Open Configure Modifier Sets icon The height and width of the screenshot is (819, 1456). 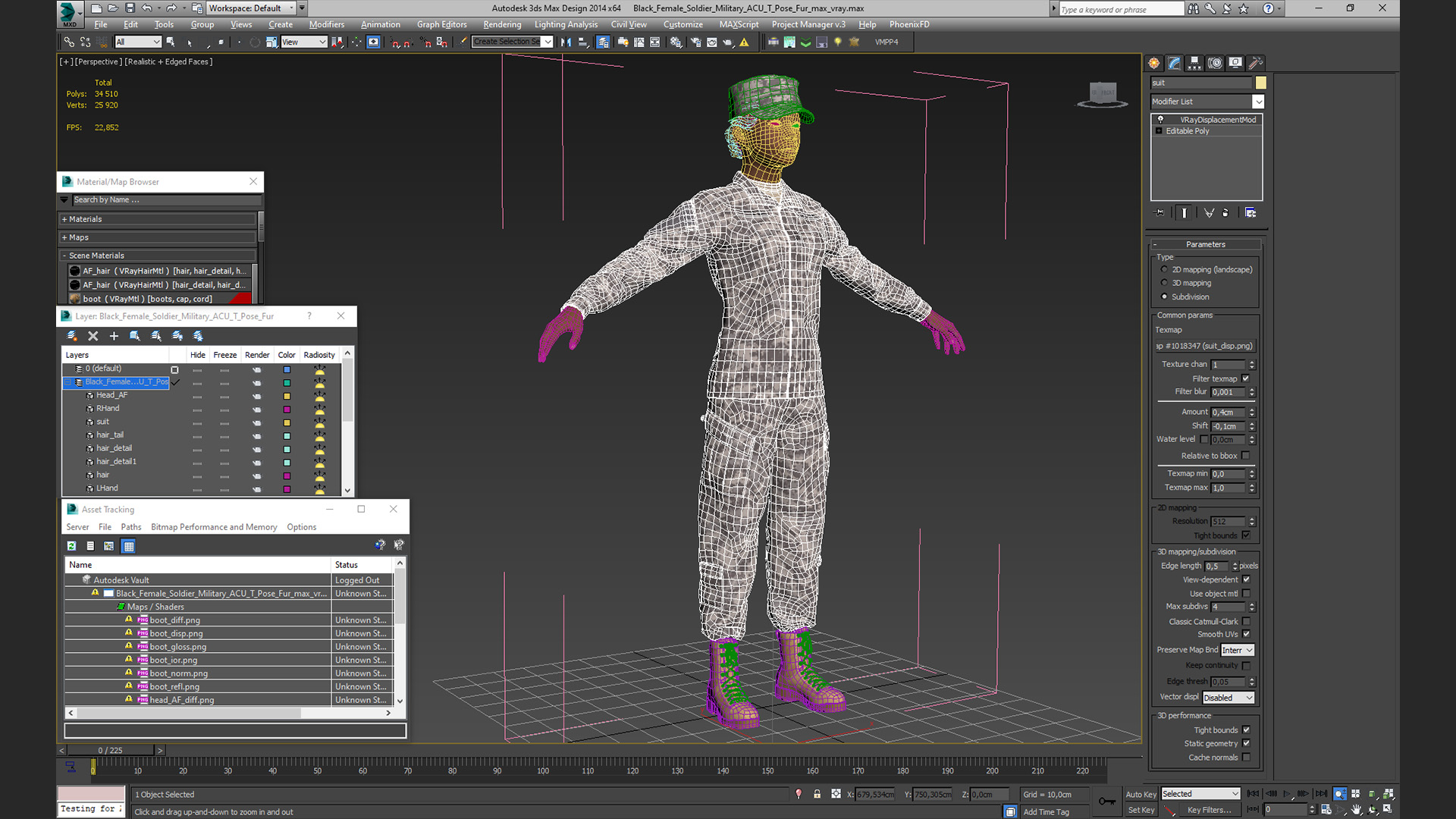(1250, 213)
